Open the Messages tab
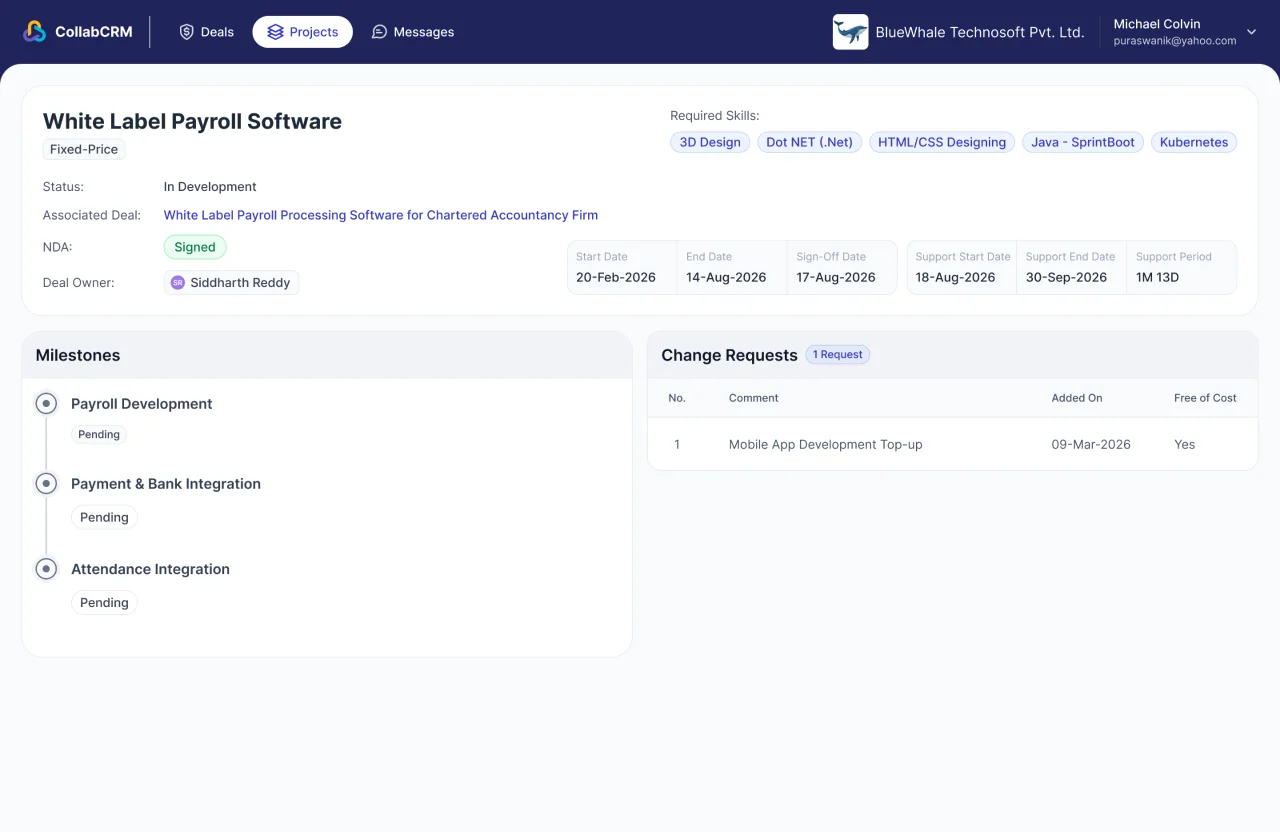The width and height of the screenshot is (1280, 832). click(x=412, y=32)
